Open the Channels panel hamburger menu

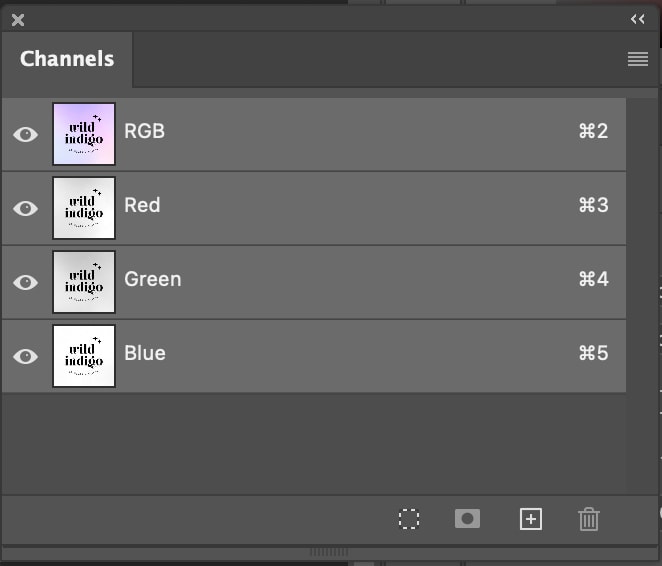pyautogui.click(x=638, y=60)
